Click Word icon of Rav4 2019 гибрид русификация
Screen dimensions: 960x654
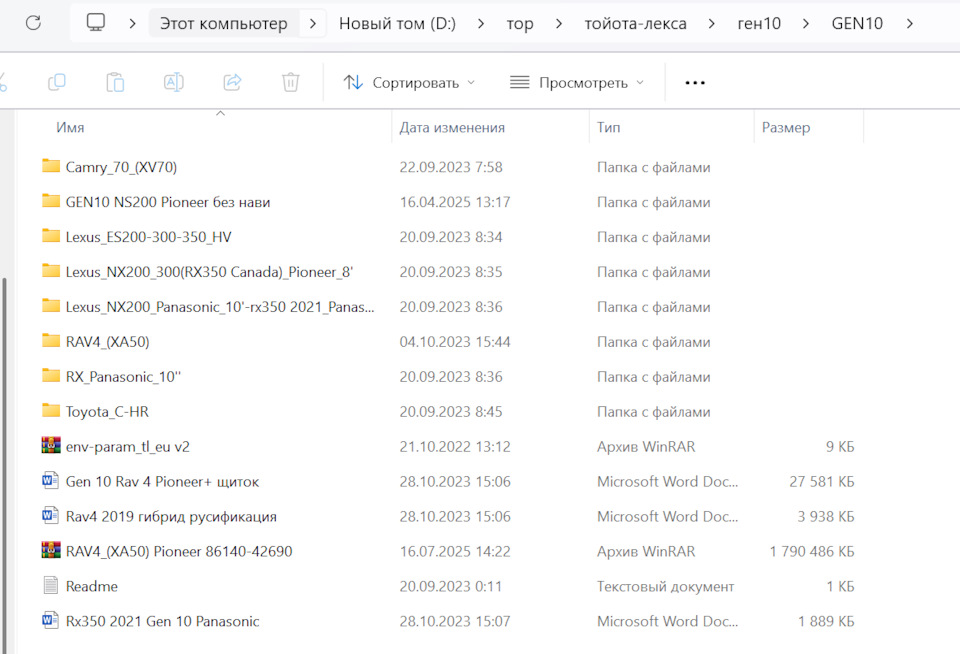point(51,516)
